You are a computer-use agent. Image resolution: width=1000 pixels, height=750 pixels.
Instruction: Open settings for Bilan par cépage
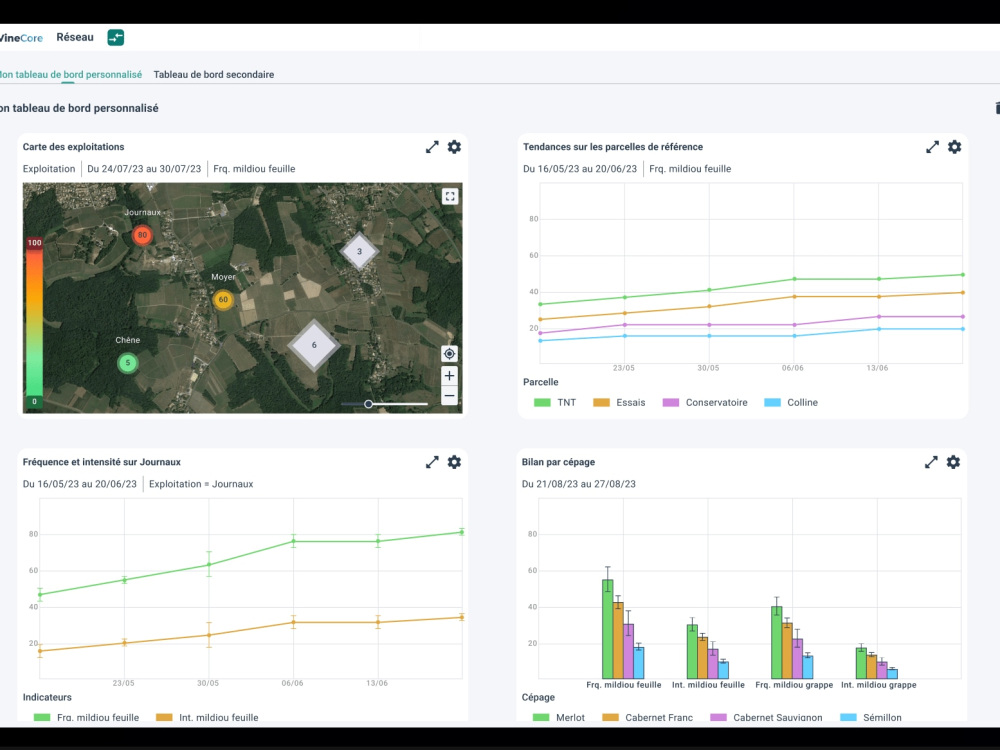[x=953, y=462]
